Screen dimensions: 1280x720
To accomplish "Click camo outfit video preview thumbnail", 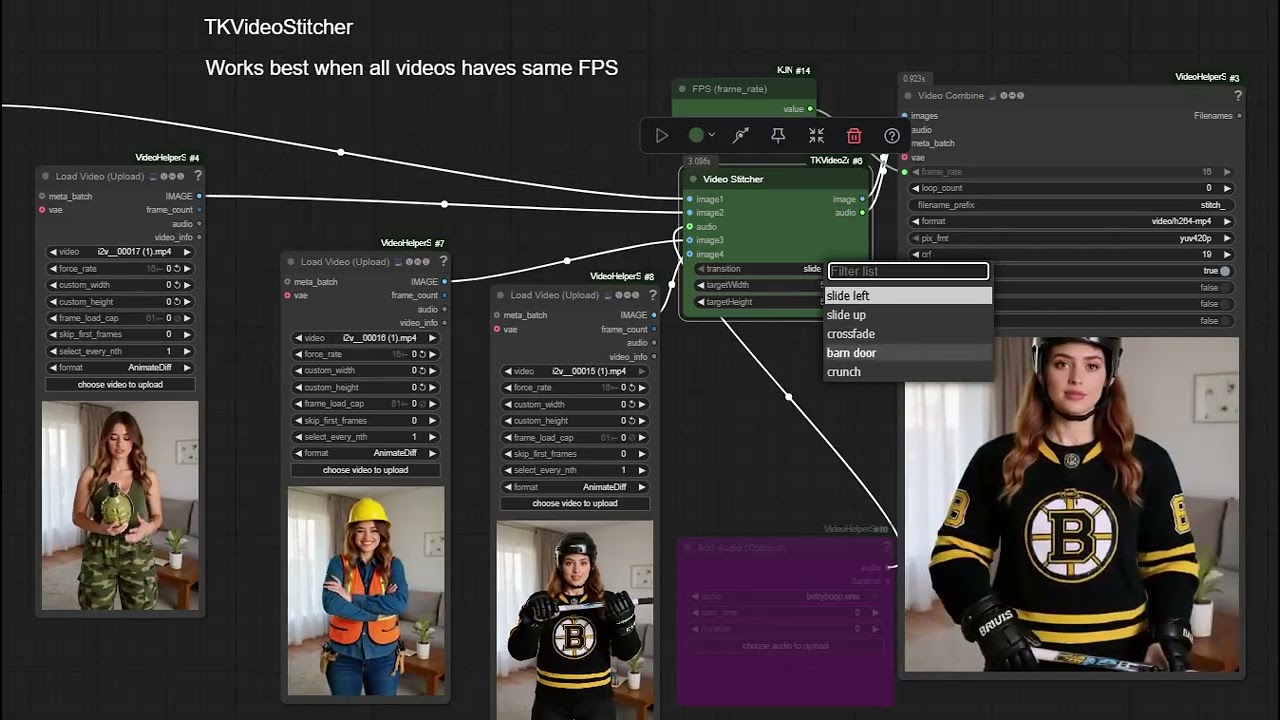I will point(120,505).
